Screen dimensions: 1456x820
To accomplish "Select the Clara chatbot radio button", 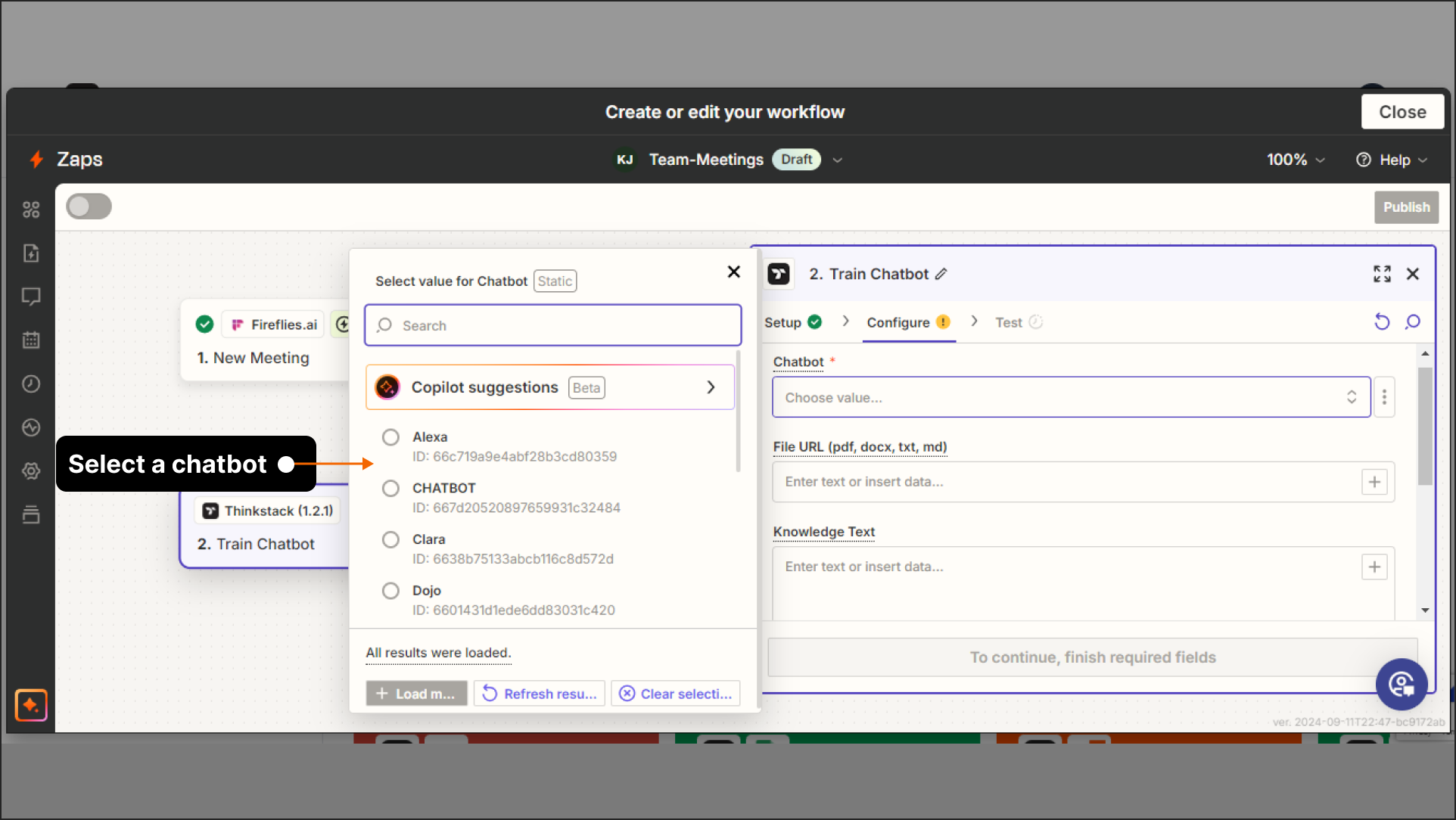I will pyautogui.click(x=390, y=539).
